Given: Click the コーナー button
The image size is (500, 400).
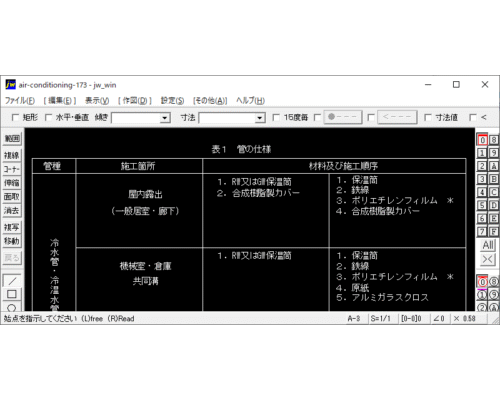Looking at the screenshot, I should click(x=12, y=169).
